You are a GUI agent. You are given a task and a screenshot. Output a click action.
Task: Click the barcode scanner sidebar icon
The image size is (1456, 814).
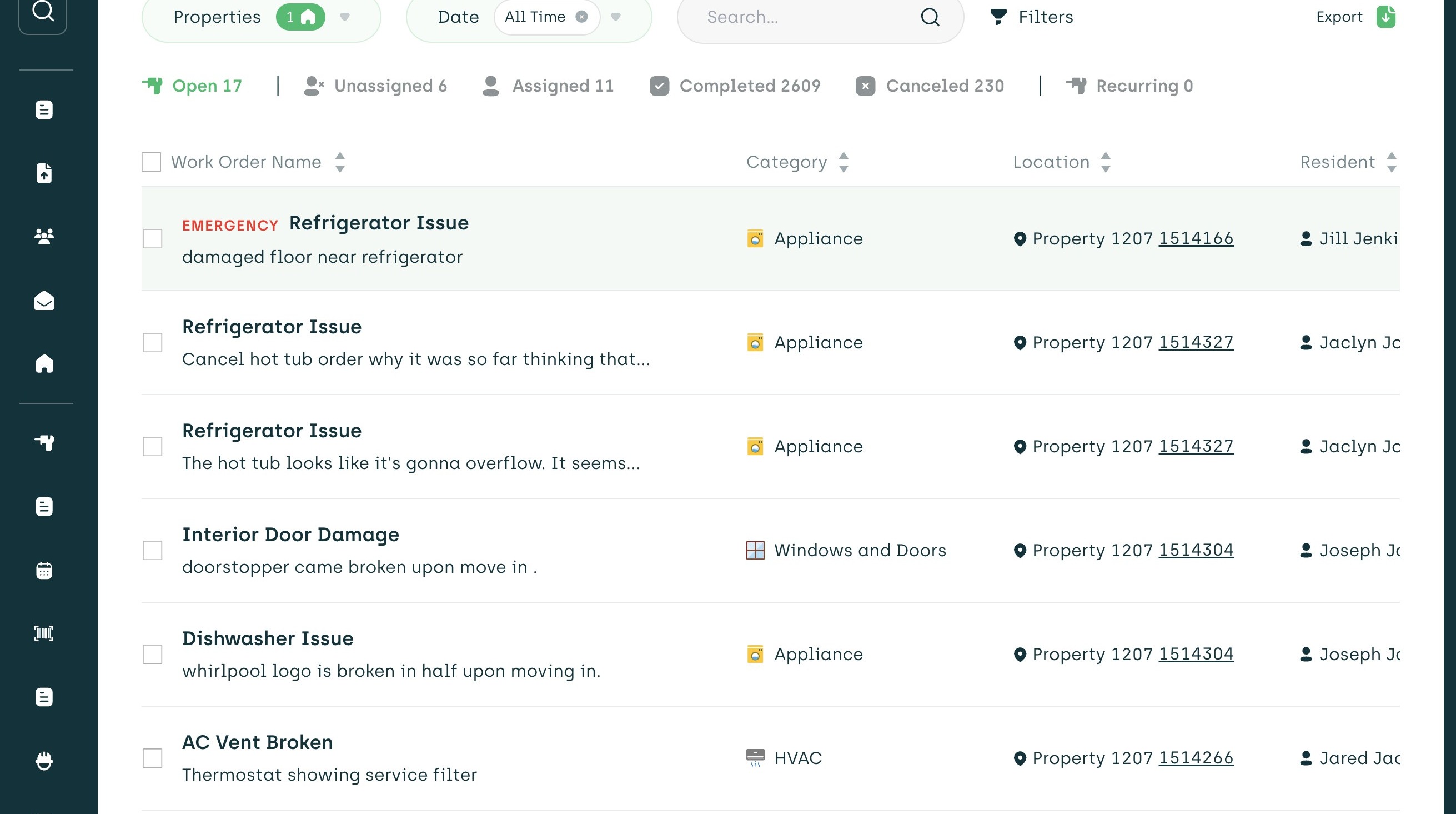click(44, 633)
